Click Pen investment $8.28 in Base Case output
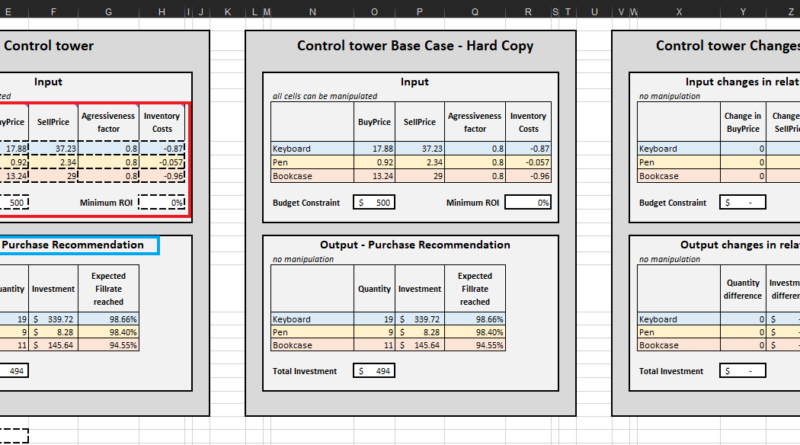 point(419,332)
